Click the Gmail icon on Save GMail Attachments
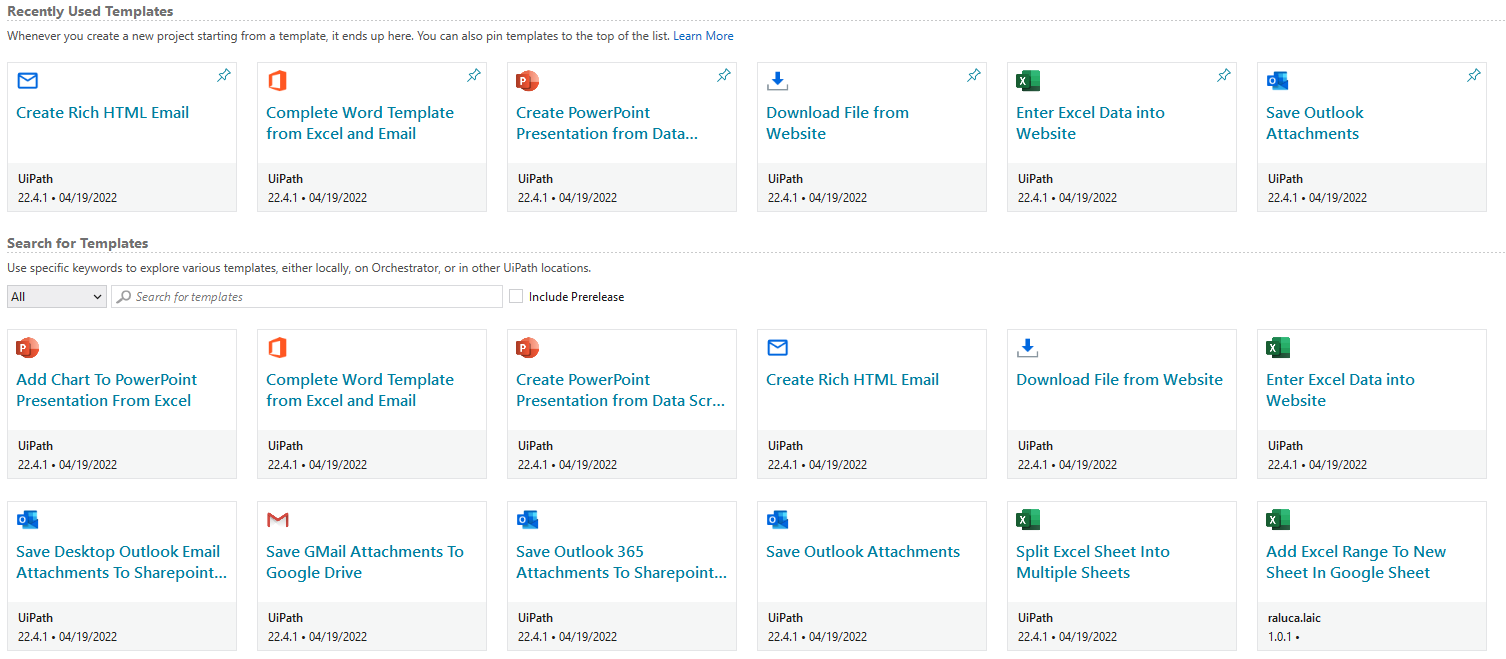Screen dimensions: 1506x659 coord(278,520)
